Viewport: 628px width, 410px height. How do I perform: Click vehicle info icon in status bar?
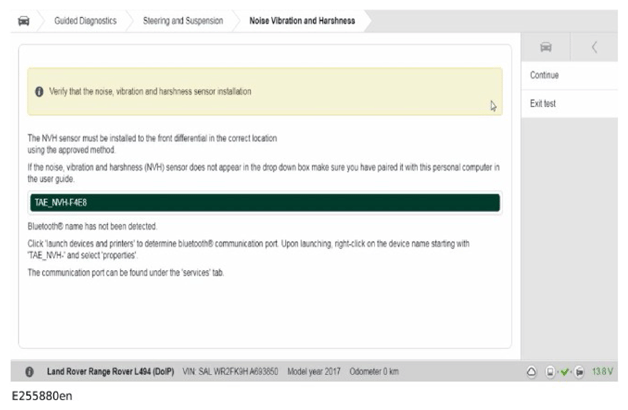(29, 372)
